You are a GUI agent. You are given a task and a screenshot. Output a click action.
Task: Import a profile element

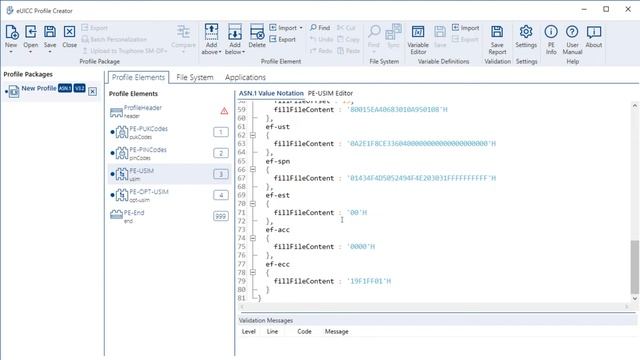[x=283, y=28]
